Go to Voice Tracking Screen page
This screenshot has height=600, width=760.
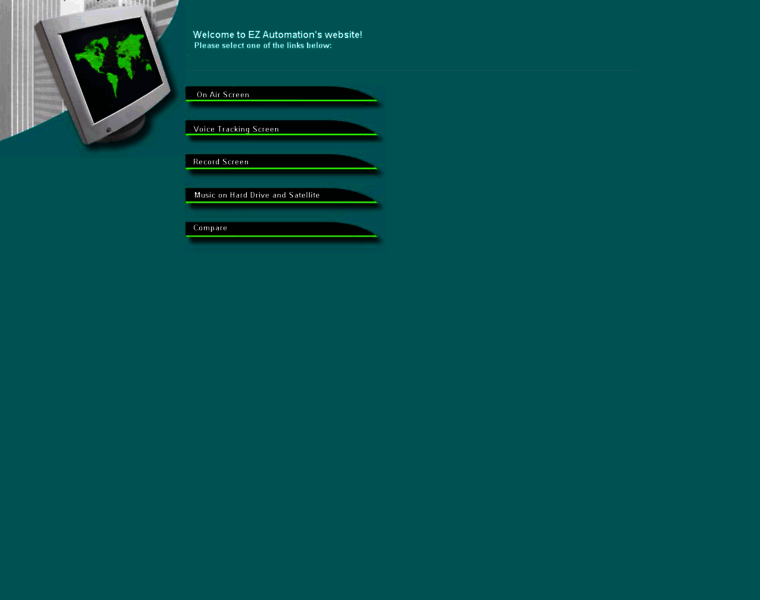pyautogui.click(x=282, y=128)
